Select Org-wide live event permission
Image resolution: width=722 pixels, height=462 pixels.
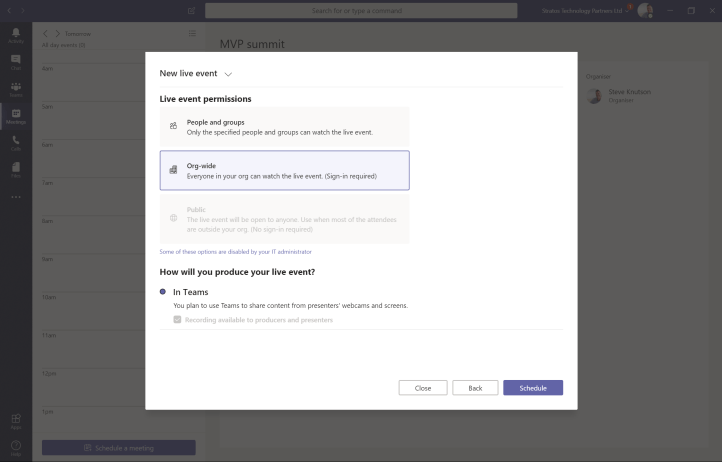(284, 171)
